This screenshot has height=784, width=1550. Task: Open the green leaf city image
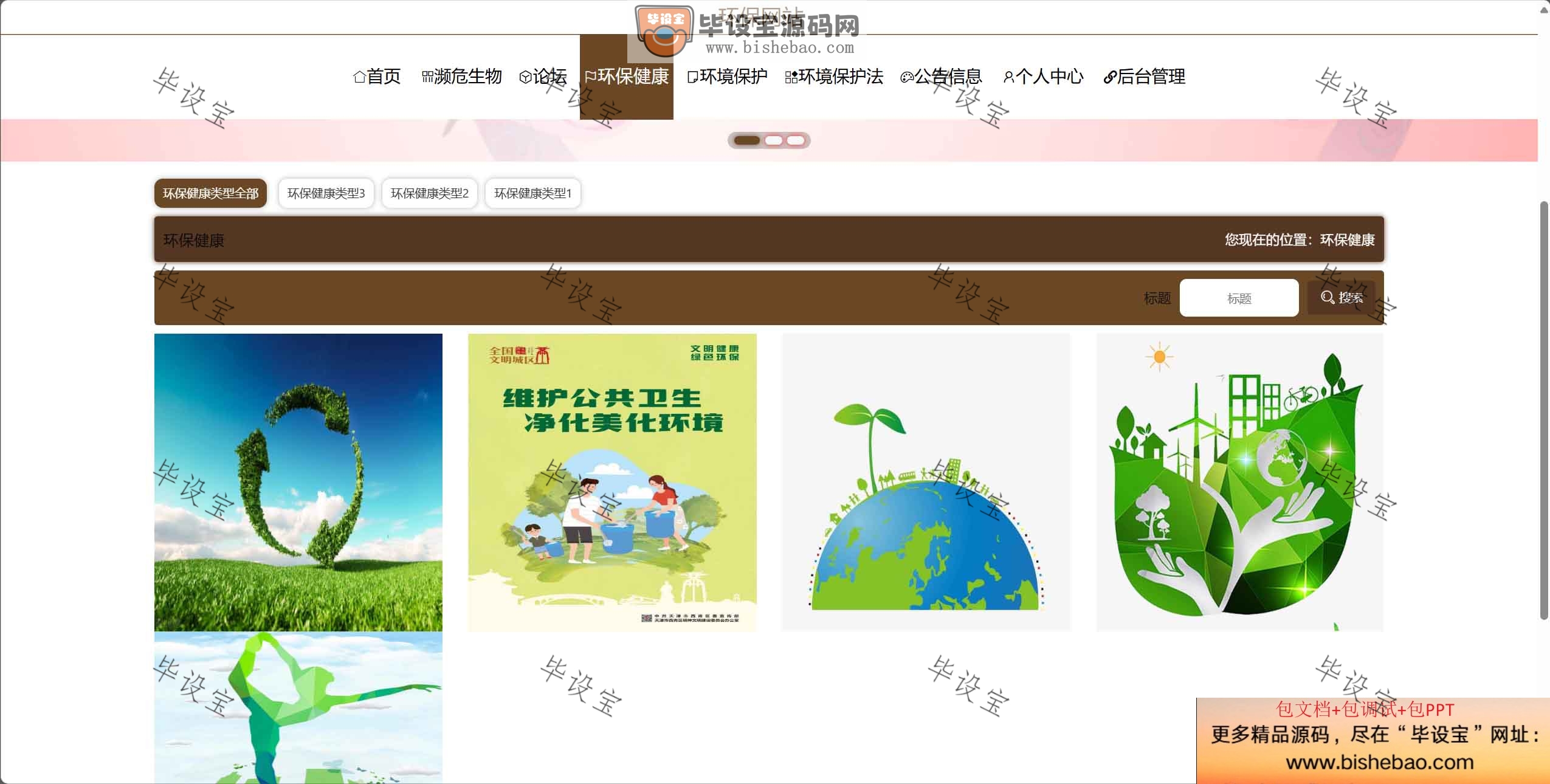point(1240,483)
